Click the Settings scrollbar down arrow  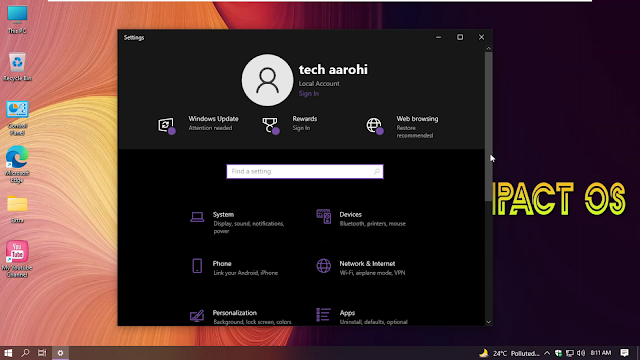click(489, 322)
